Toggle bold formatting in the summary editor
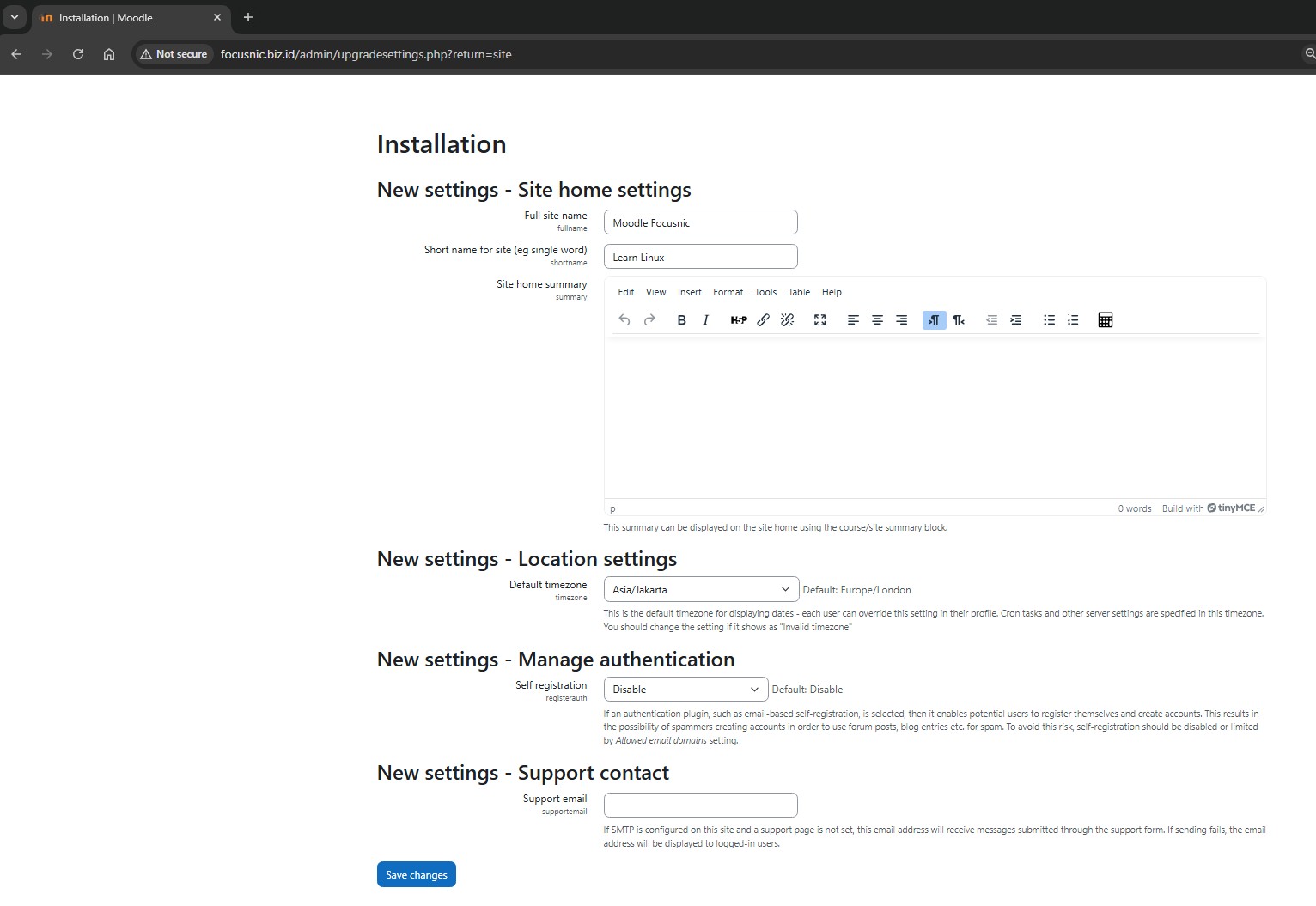1316x906 pixels. [x=681, y=320]
